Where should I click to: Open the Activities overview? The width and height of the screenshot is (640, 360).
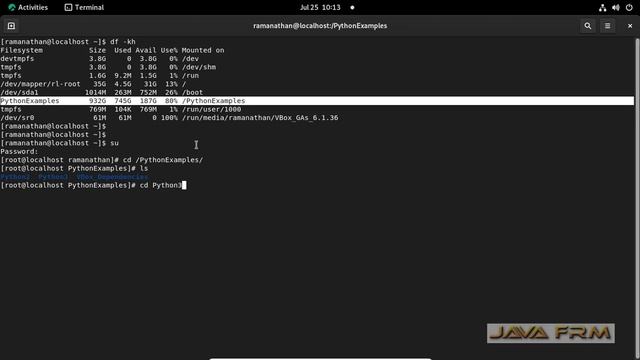coord(28,7)
